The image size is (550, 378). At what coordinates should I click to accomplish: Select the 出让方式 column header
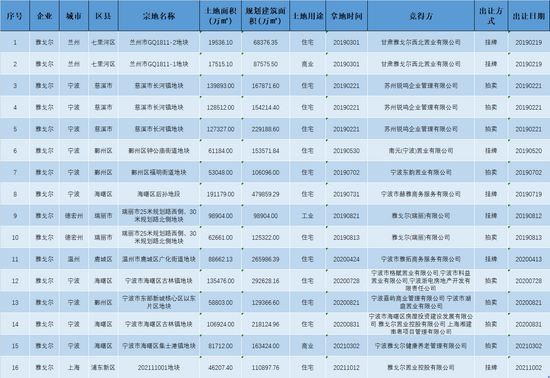coord(491,16)
